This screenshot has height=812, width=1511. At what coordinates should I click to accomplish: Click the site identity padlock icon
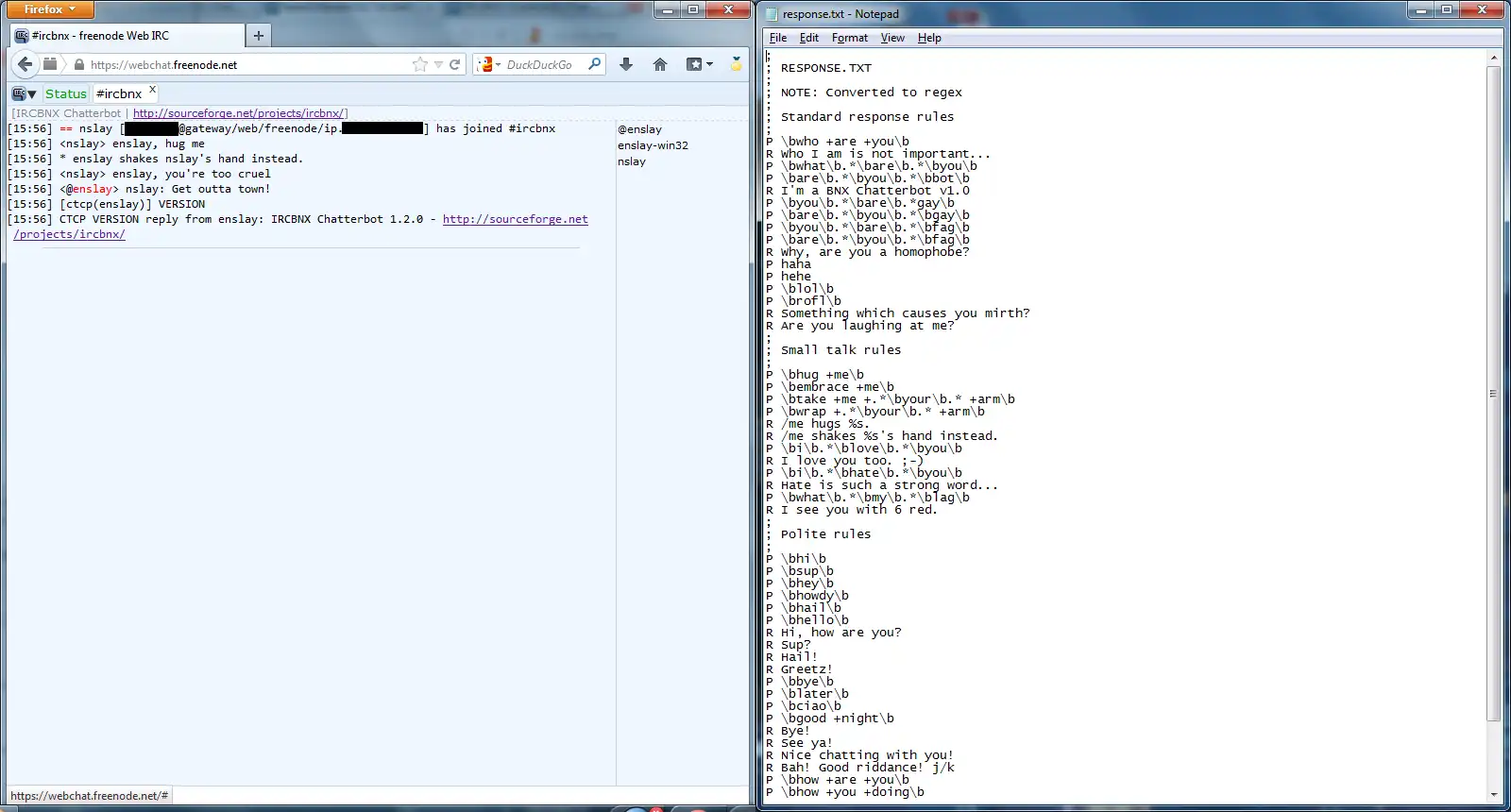point(79,65)
